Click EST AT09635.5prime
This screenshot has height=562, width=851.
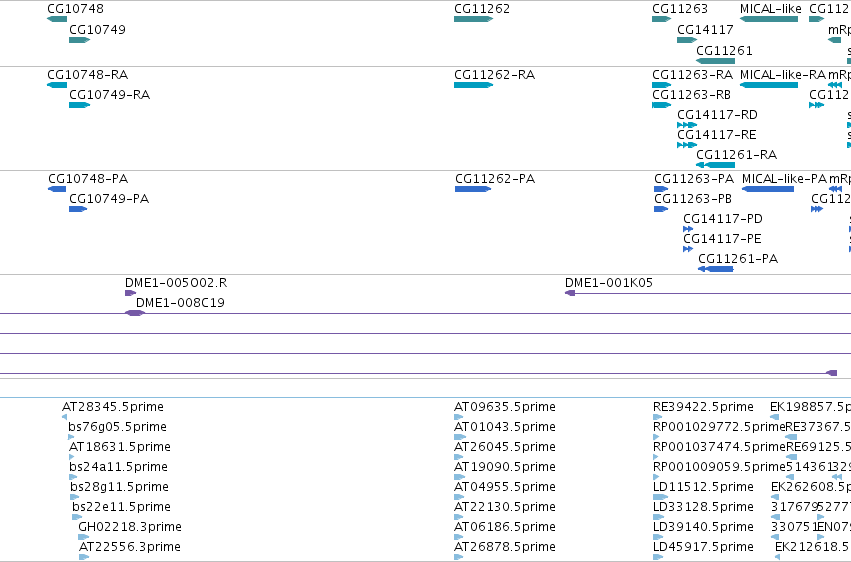(459, 417)
